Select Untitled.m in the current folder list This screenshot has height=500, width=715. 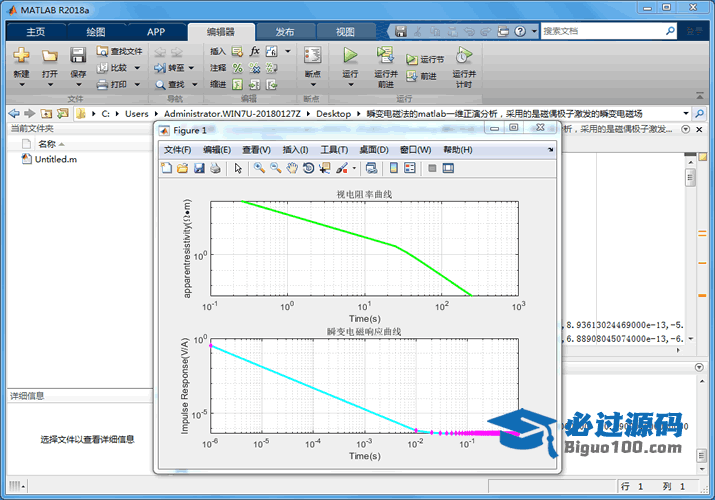pos(56,159)
